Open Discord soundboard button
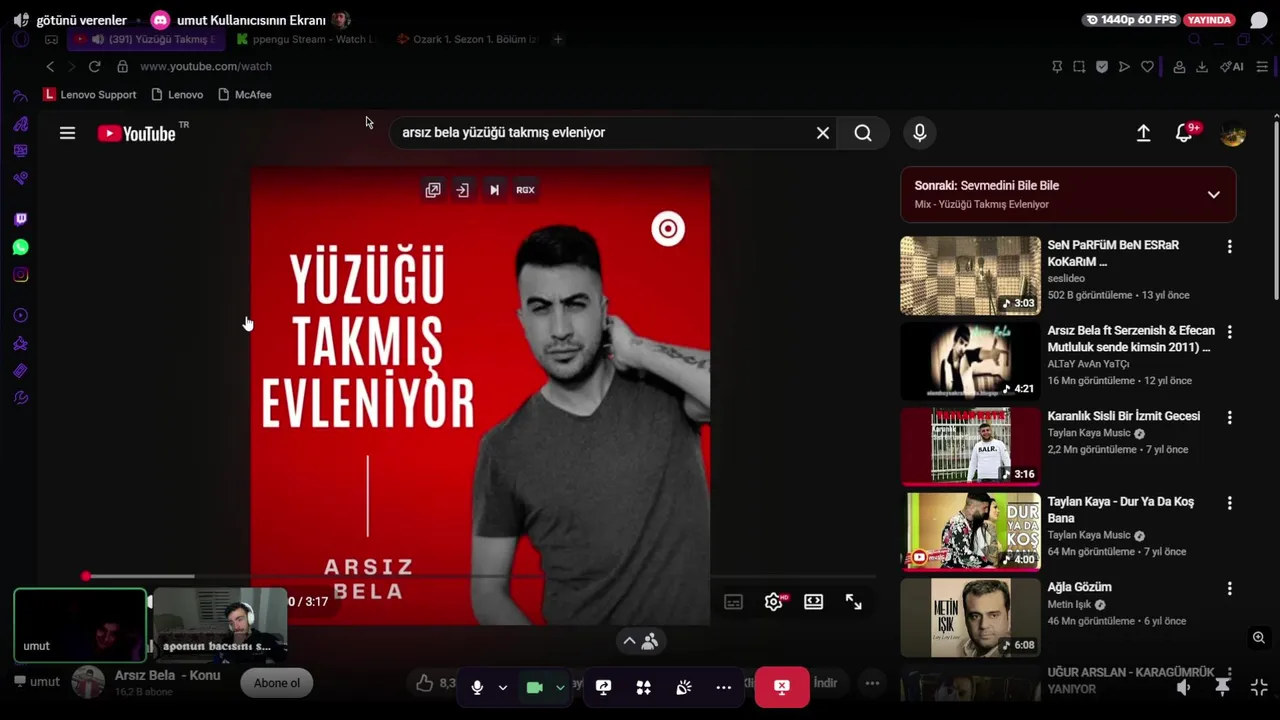This screenshot has width=1280, height=720. coord(684,687)
